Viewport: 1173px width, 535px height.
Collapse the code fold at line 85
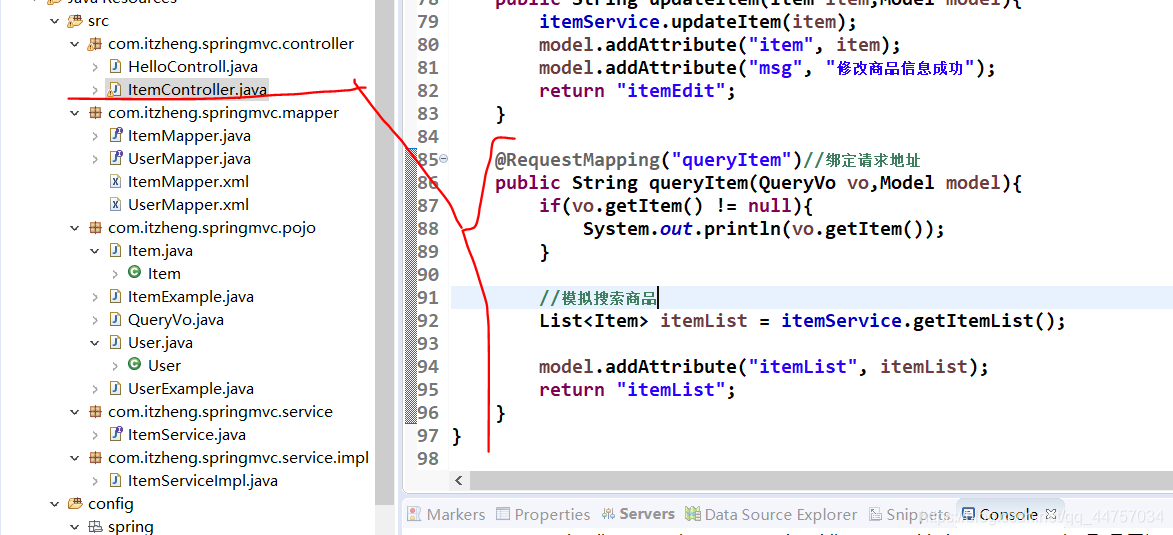[443, 159]
